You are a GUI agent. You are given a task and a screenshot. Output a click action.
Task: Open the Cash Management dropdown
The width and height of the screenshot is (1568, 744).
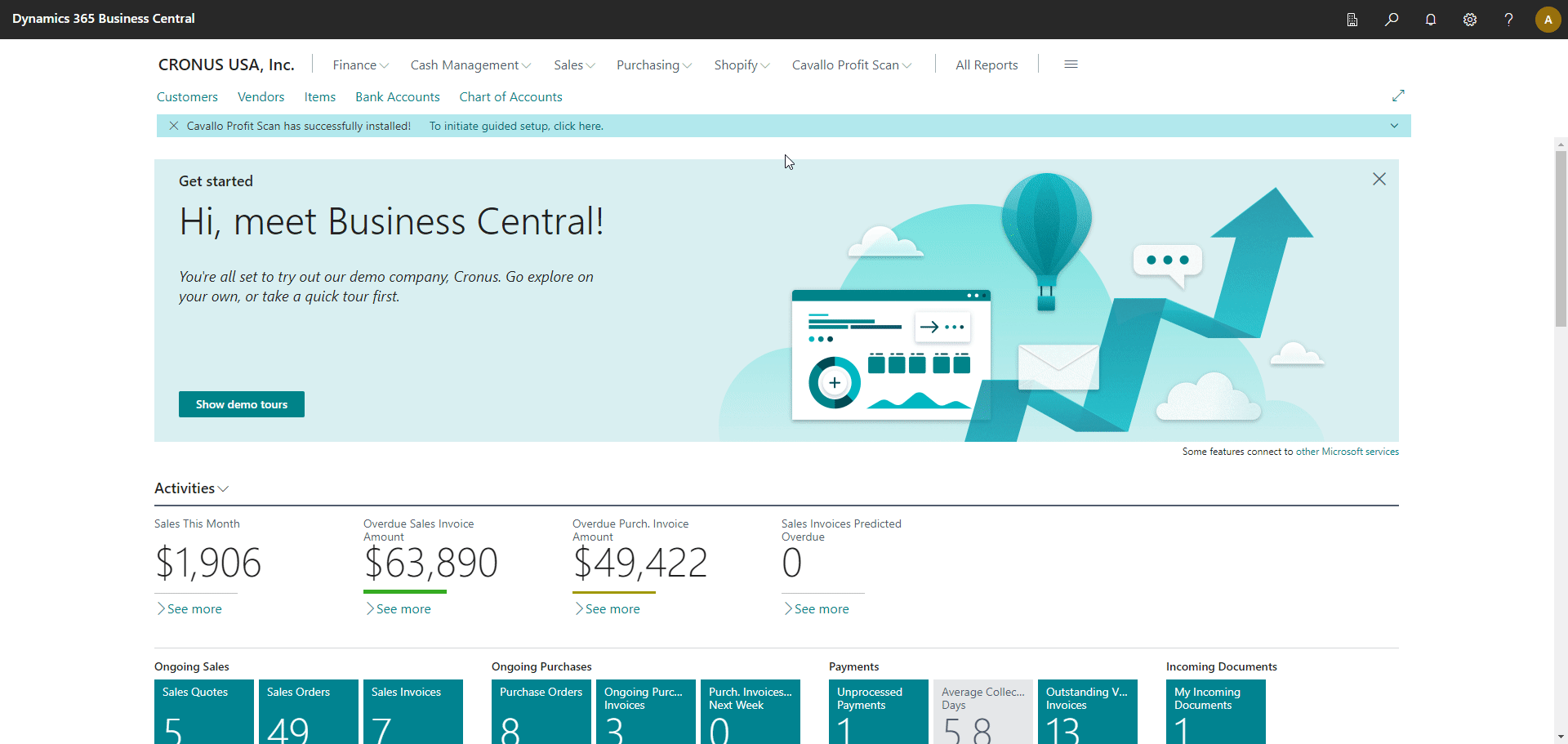click(470, 65)
